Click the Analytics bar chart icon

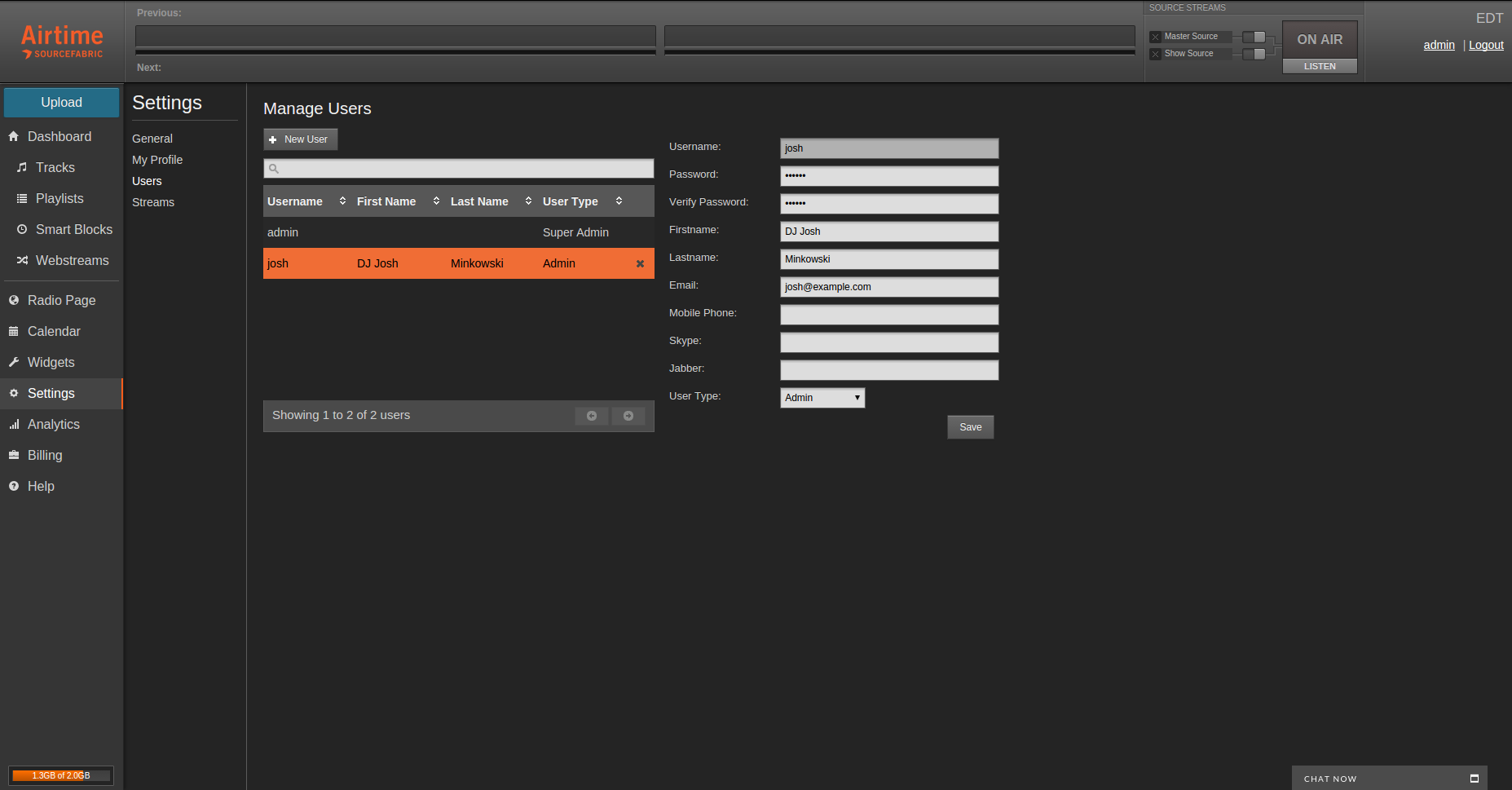point(14,425)
